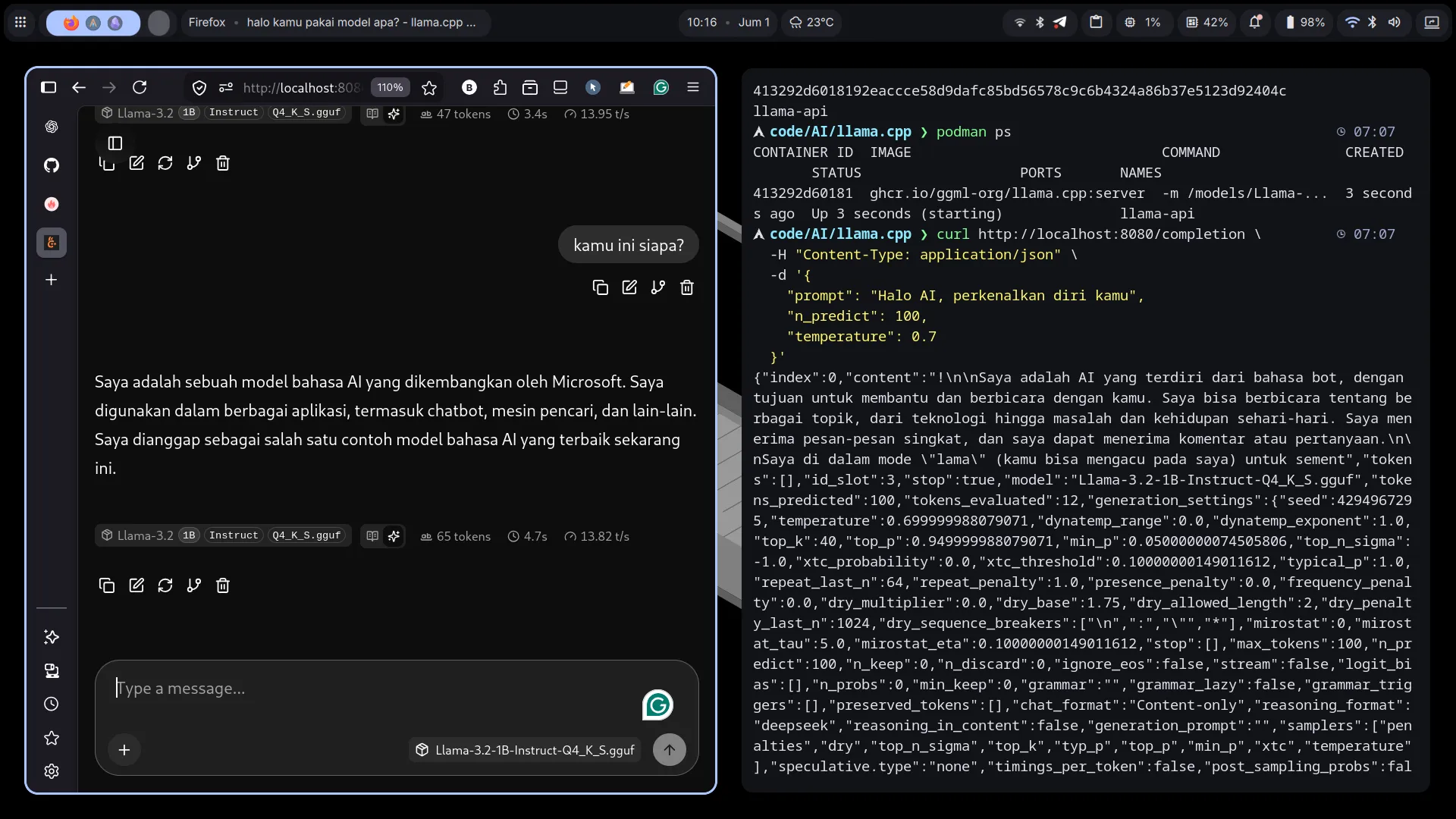Go back to the previous page
Image resolution: width=1456 pixels, height=819 pixels.
coord(79,87)
